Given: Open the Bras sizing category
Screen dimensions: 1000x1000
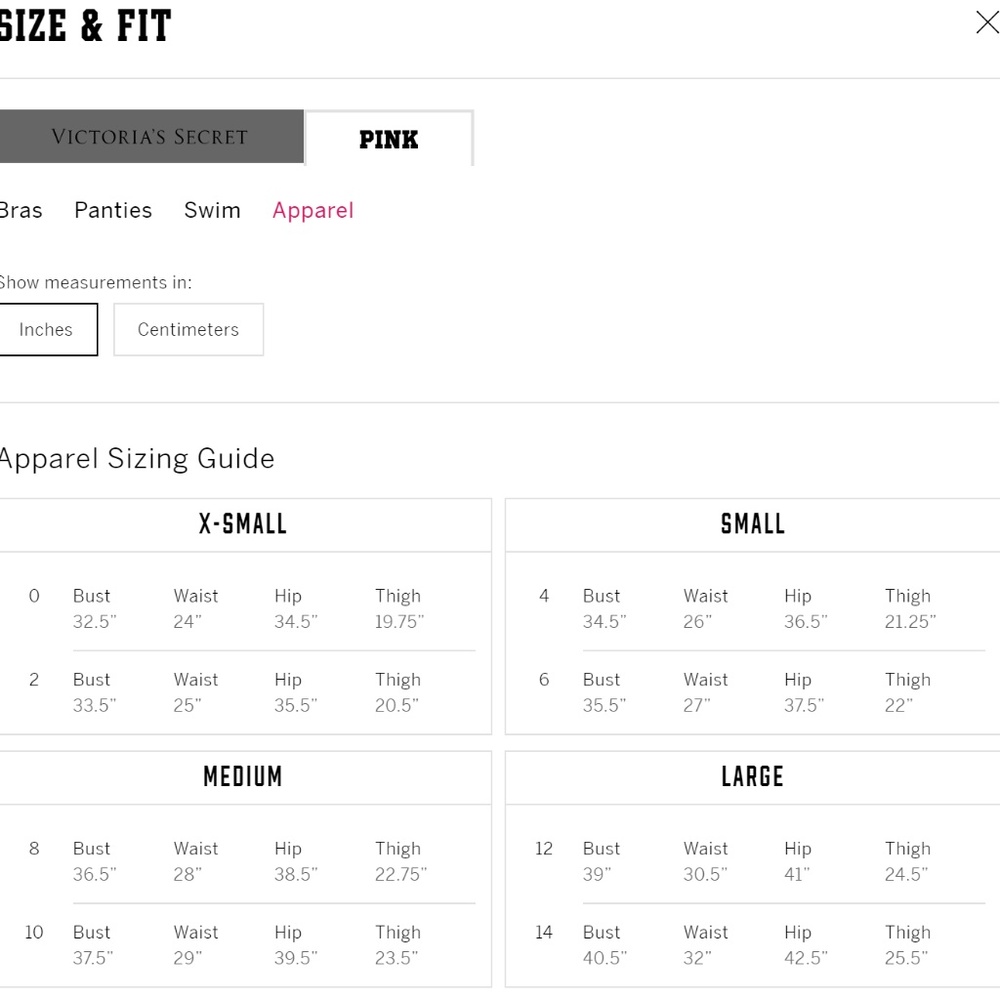Looking at the screenshot, I should [x=20, y=210].
